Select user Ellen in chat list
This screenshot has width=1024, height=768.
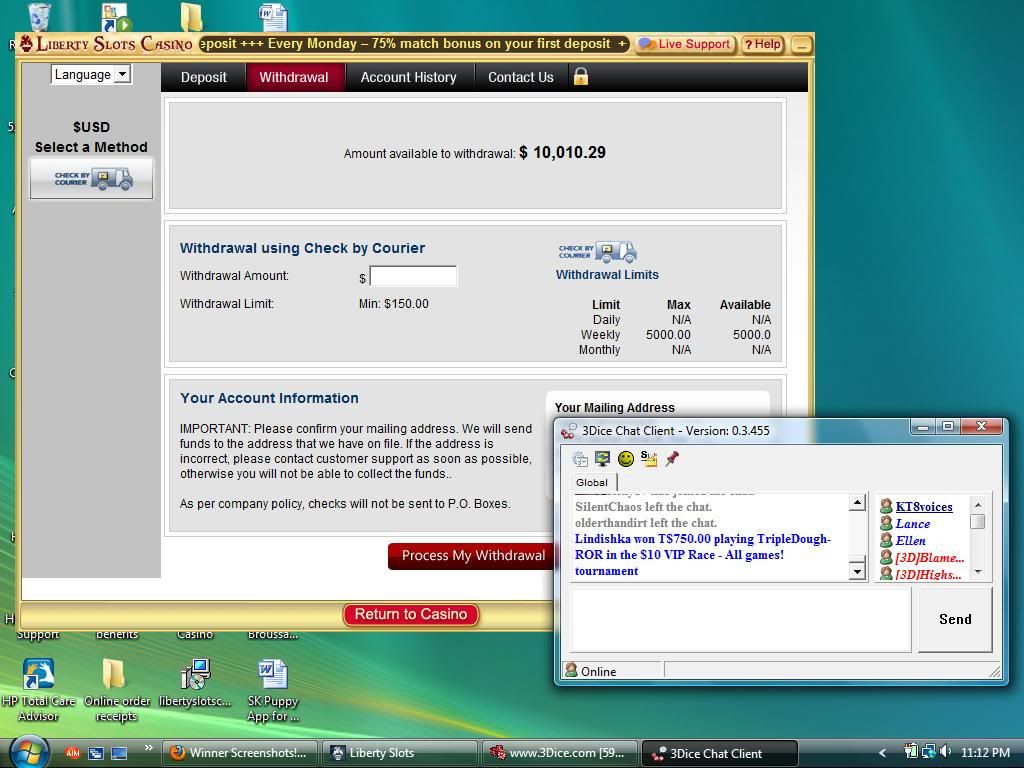[x=910, y=541]
